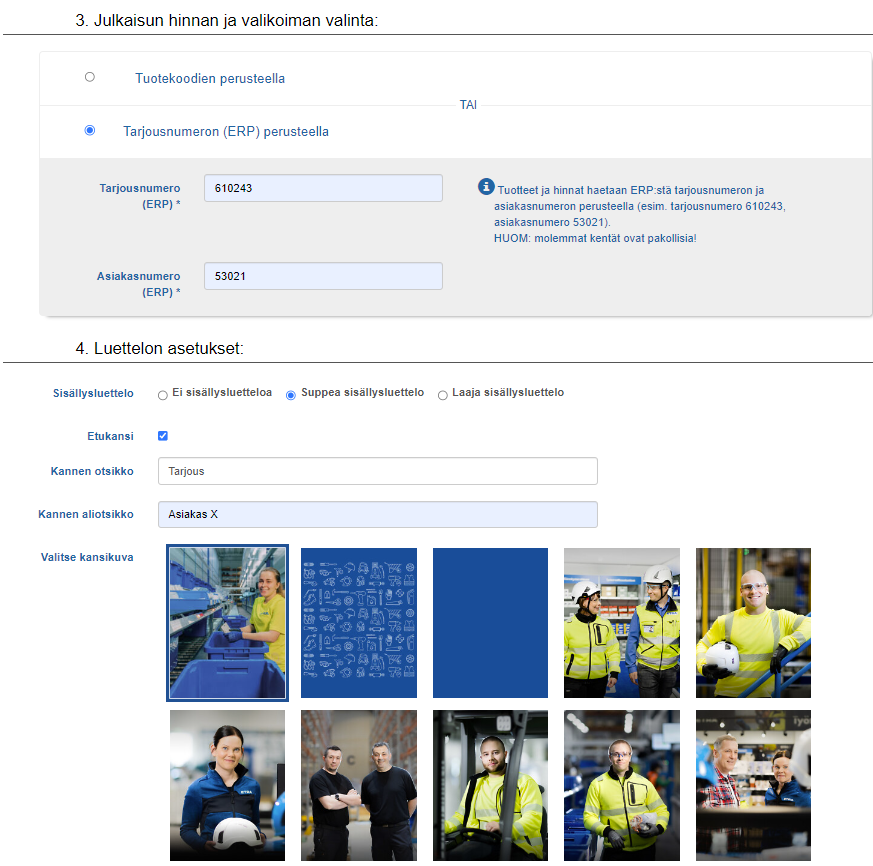Screen dimensions: 873x866
Task: Click Kannen aliotsikko field with Asiakas X
Action: point(377,515)
